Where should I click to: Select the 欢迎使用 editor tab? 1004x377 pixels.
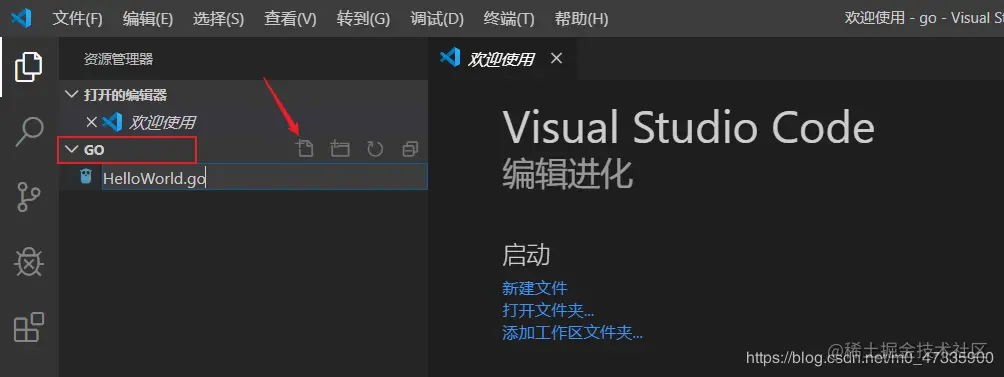(501, 58)
